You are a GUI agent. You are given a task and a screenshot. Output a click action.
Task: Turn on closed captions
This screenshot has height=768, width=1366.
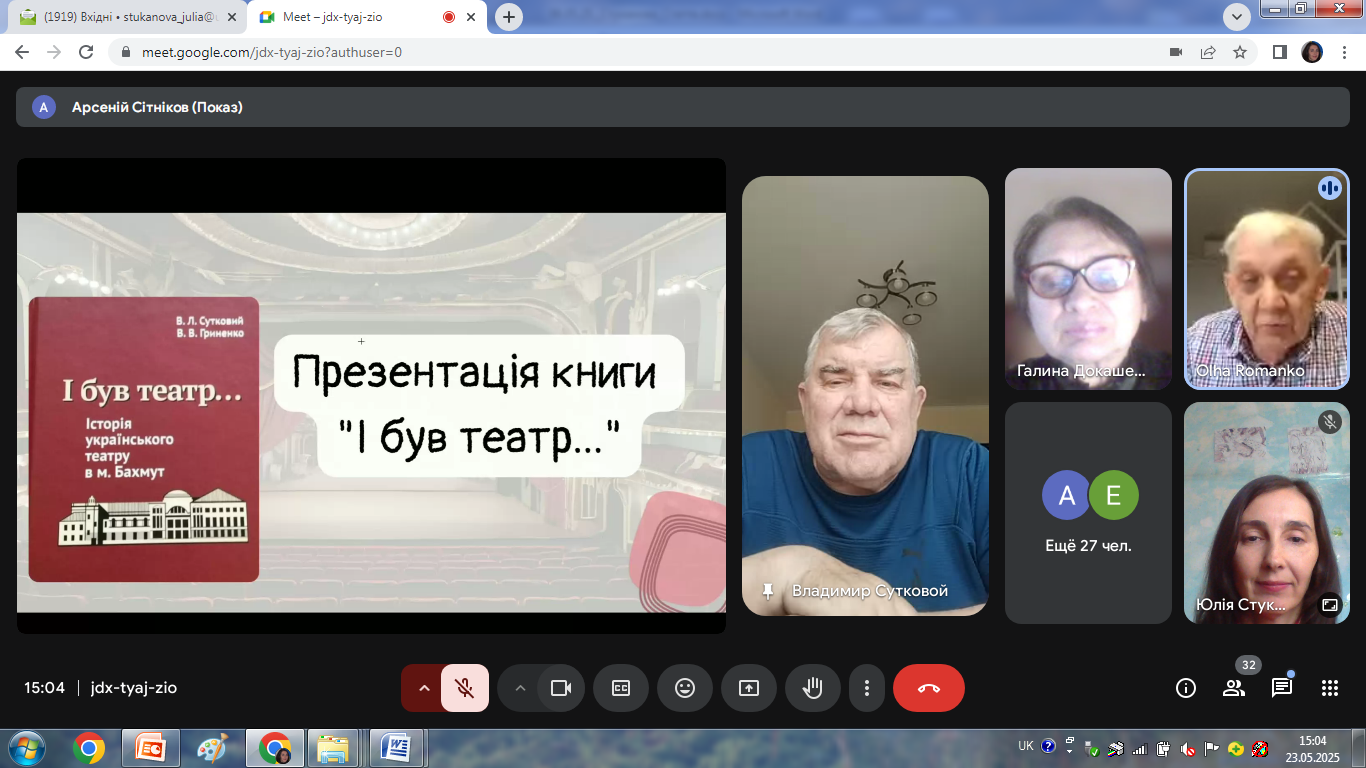621,688
